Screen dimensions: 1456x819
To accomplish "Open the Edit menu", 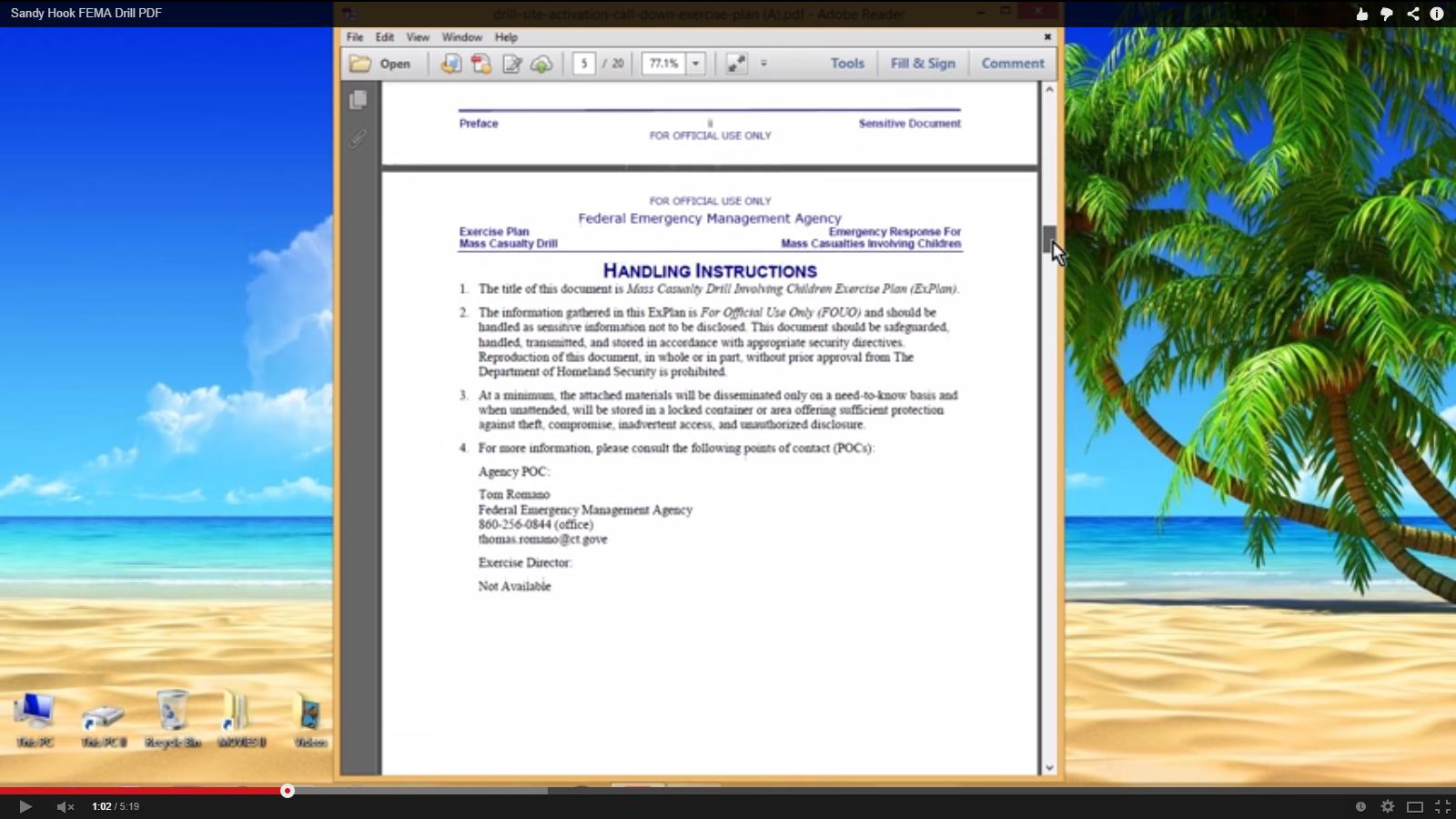I will 385,37.
